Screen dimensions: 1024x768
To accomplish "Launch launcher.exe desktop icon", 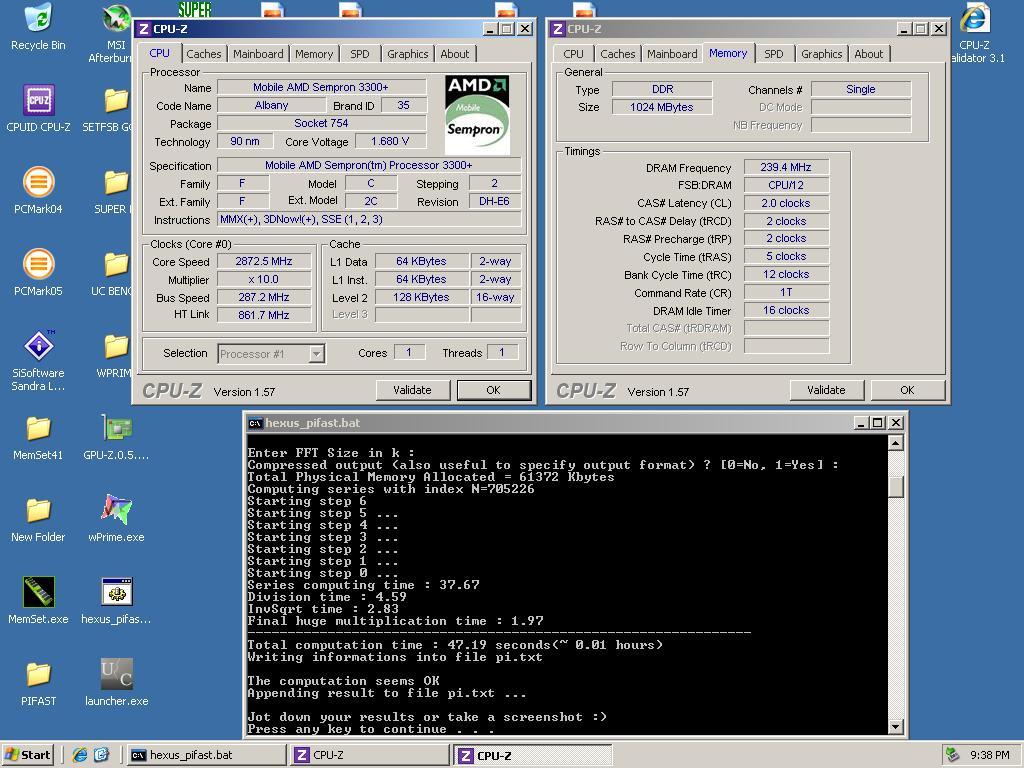I will coord(116,683).
